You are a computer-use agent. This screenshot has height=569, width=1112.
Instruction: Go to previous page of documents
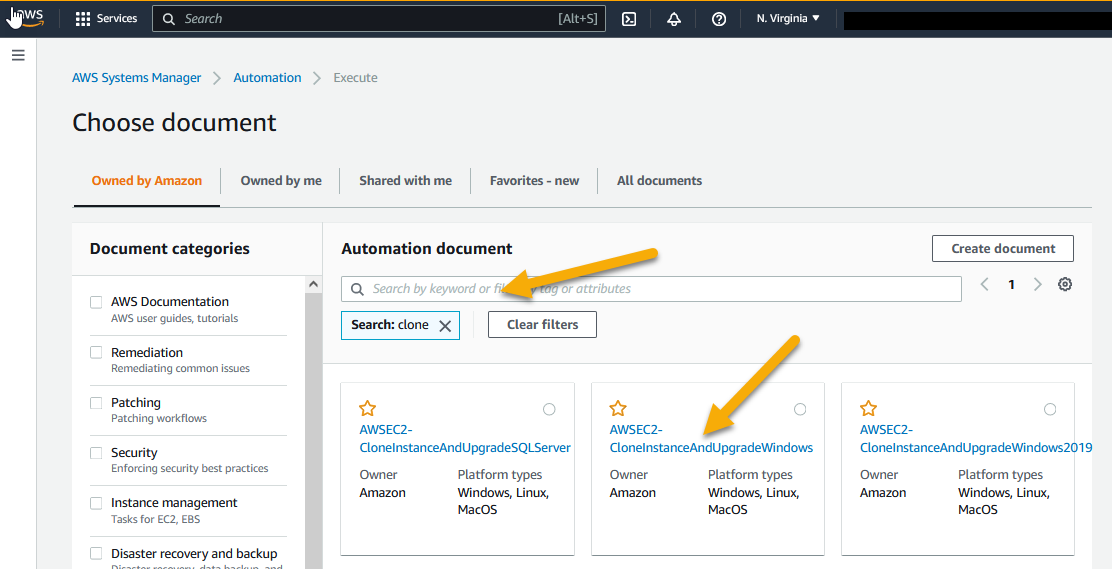pos(984,284)
